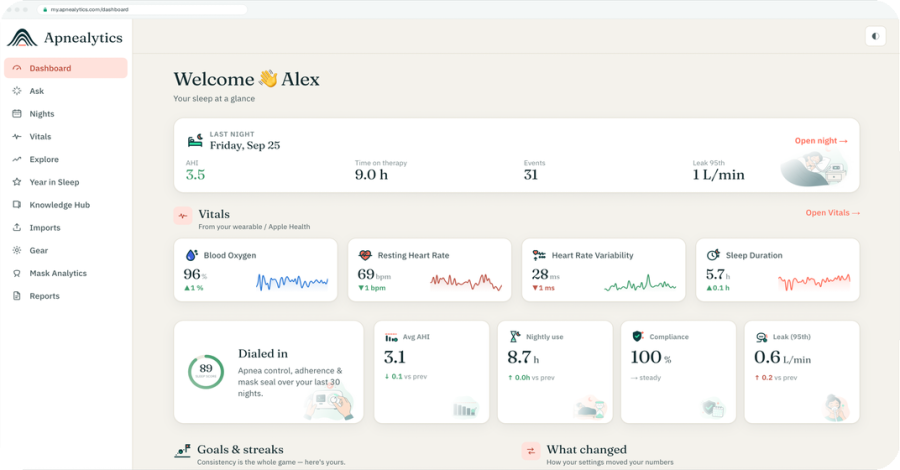The image size is (900, 470).
Task: Click the Vitals pulse icon heading
Action: [183, 216]
